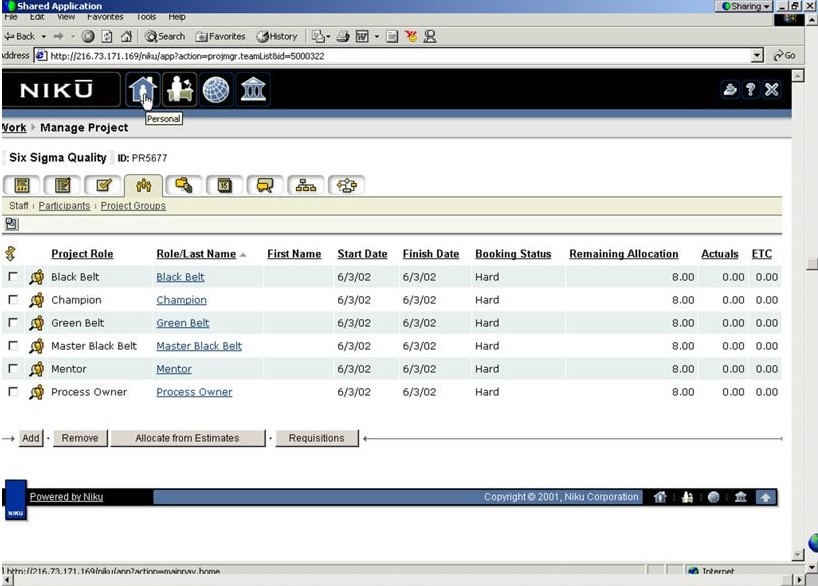
Task: Click the footer home icon
Action: point(660,497)
